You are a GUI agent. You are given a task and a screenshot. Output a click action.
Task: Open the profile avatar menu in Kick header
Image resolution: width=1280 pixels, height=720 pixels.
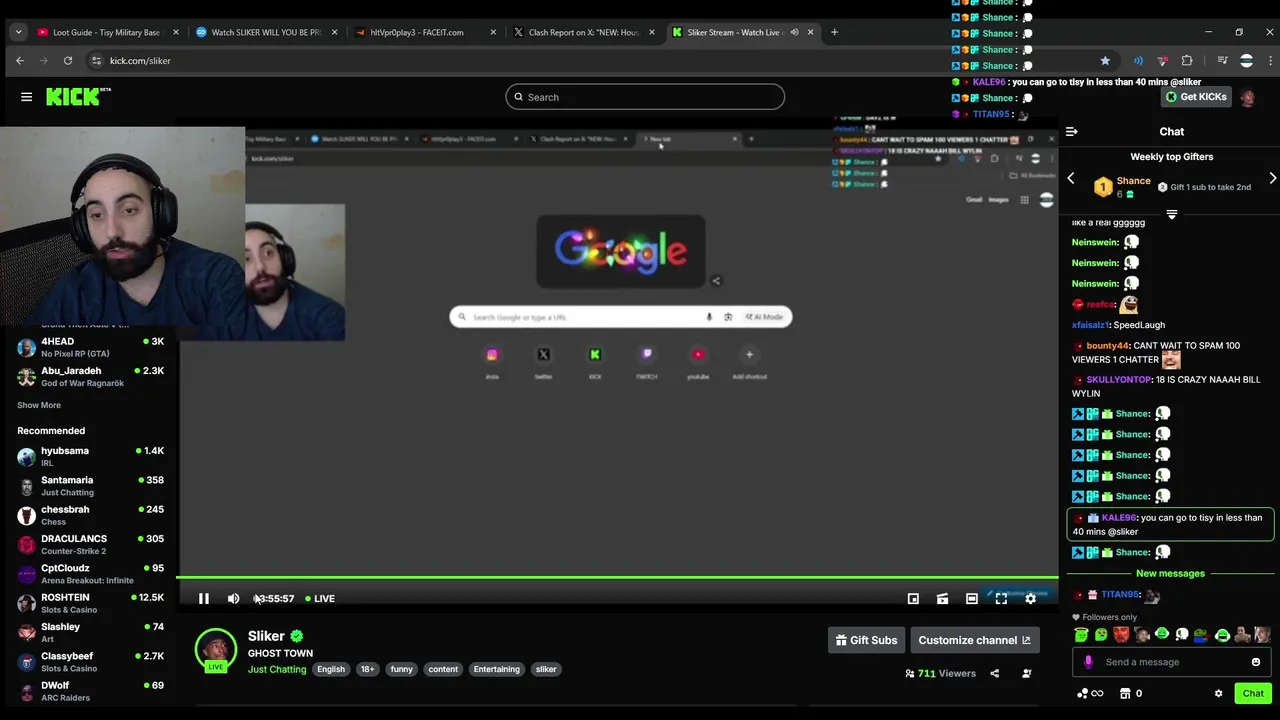(1248, 97)
